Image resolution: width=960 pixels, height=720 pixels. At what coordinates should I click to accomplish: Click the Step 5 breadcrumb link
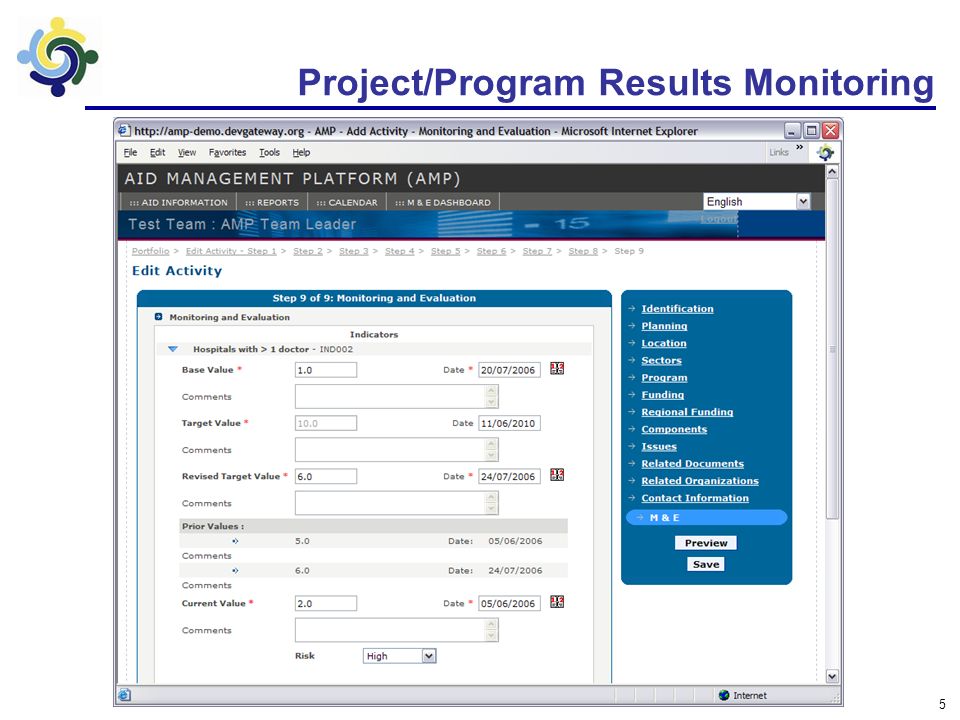(445, 251)
